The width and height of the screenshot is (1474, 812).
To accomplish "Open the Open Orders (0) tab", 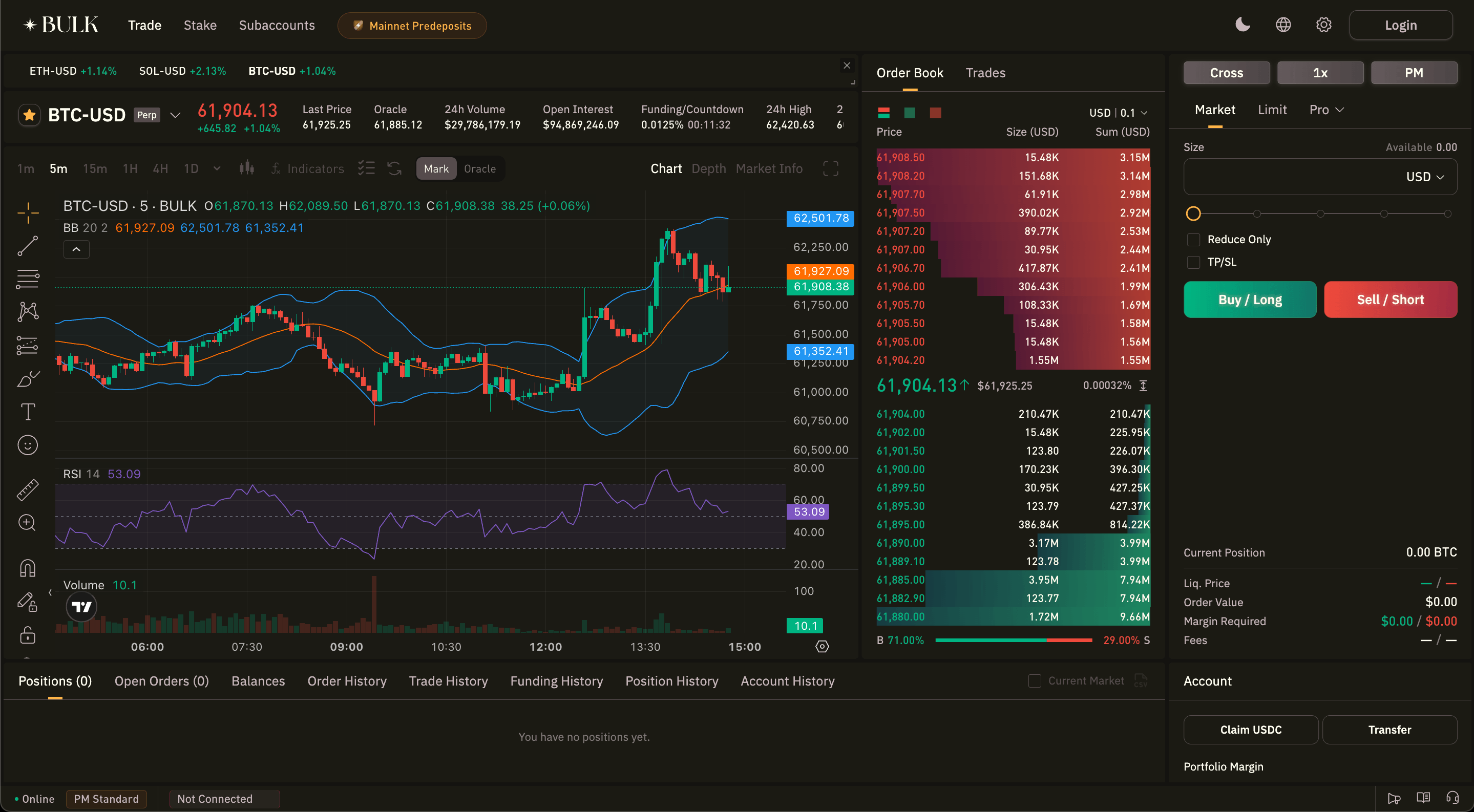I will point(161,680).
